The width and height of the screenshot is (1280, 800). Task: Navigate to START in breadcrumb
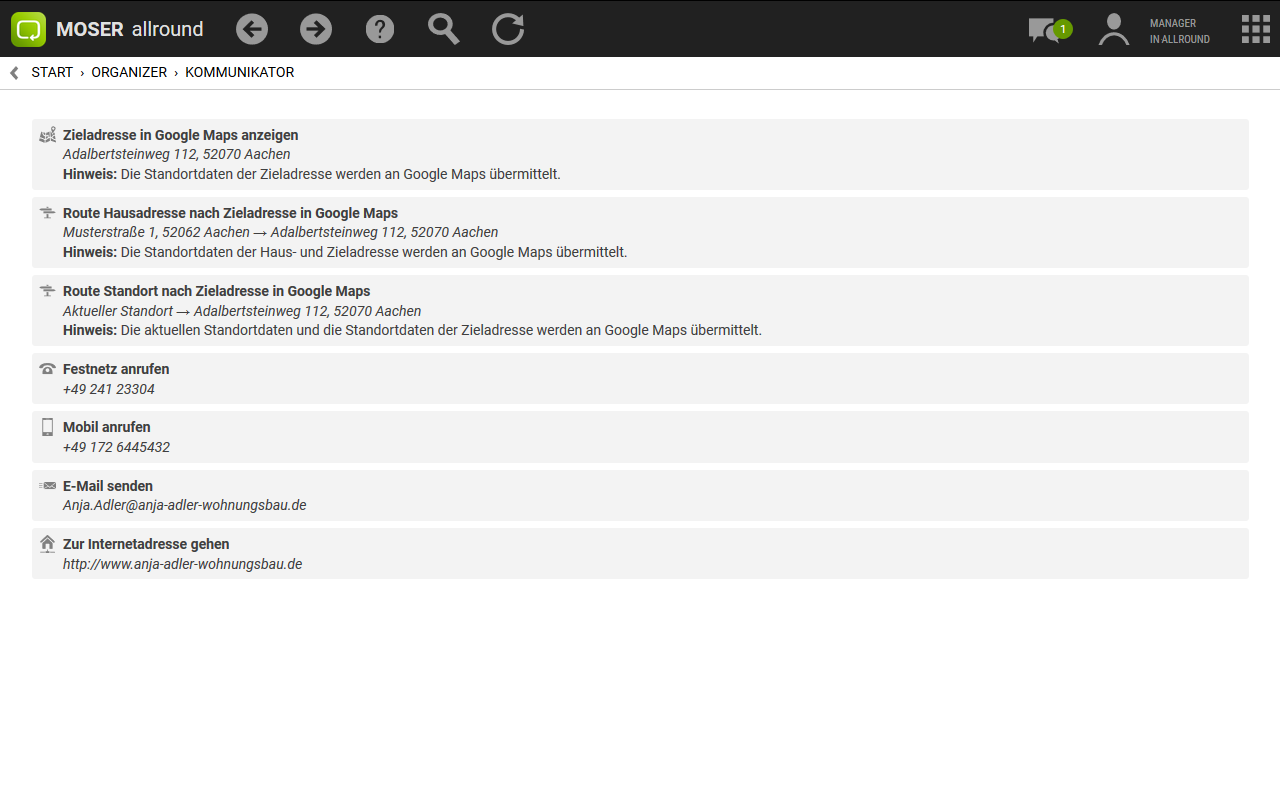click(52, 73)
